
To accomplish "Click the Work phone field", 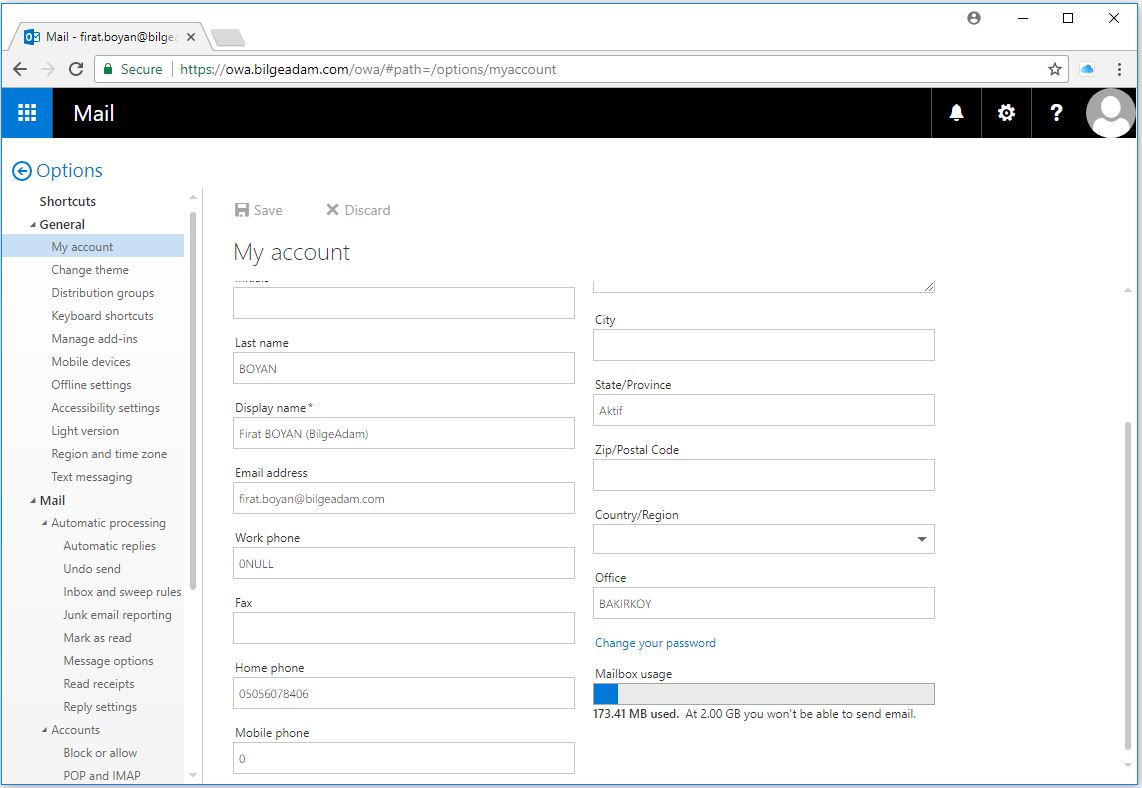I will click(x=403, y=563).
